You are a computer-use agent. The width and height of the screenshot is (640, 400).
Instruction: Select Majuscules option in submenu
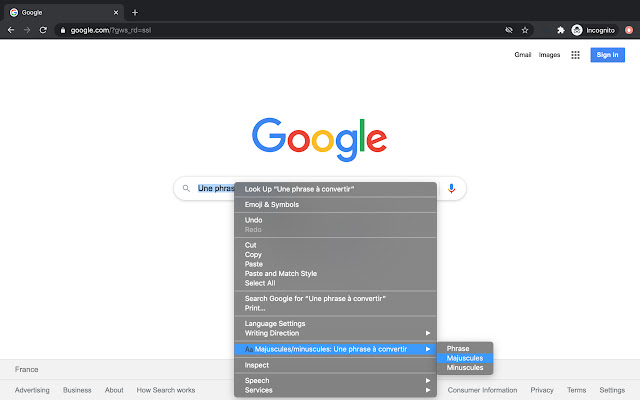pos(465,358)
